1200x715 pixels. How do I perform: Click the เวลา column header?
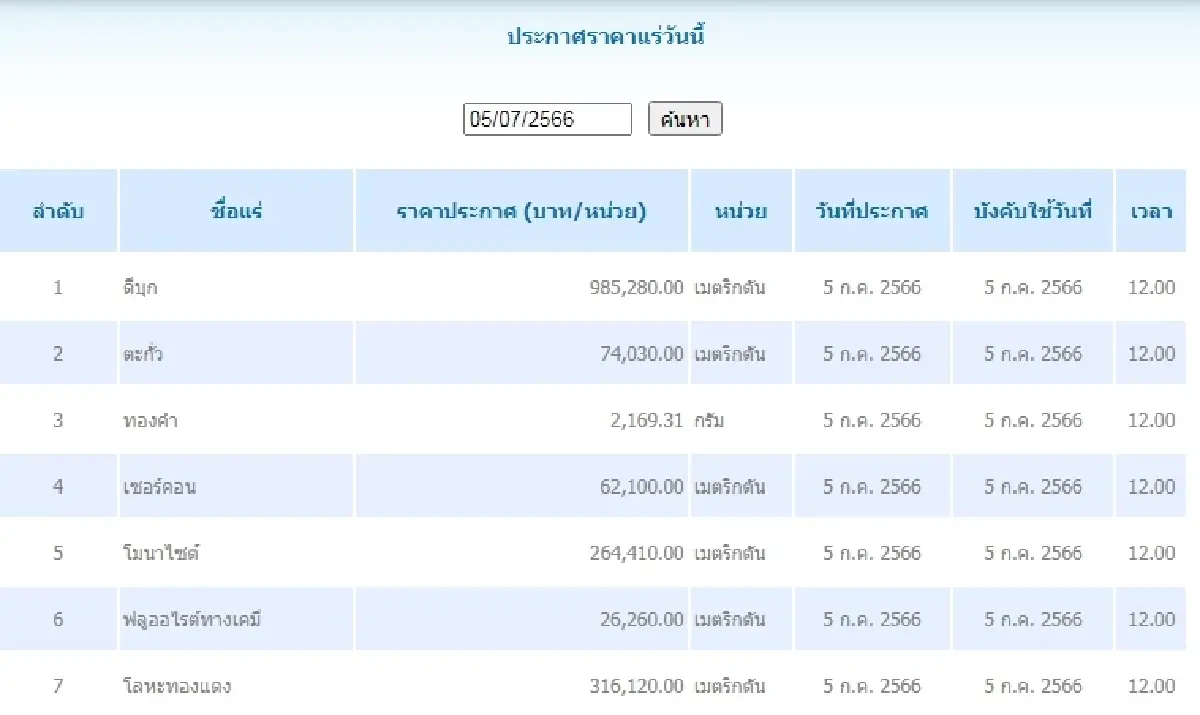click(1151, 211)
